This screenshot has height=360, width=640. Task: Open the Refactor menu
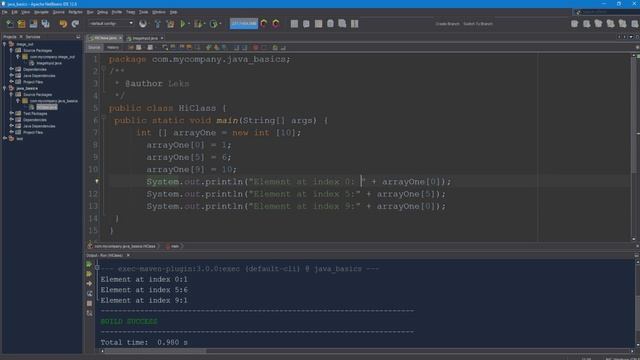[76, 12]
